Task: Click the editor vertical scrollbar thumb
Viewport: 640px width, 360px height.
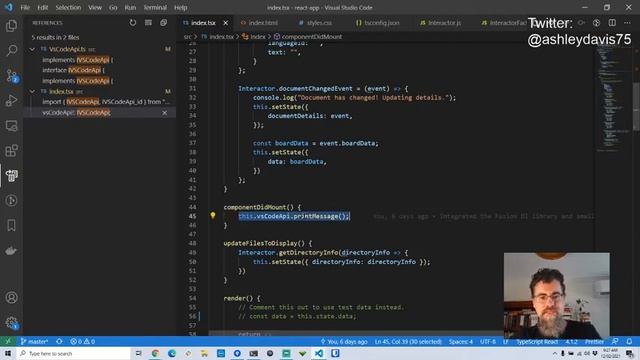Action: 636,106
